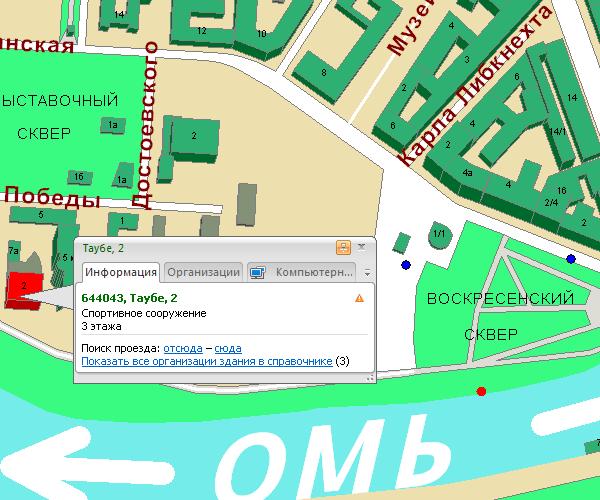Click the blue stop marker above Воскресенский сквер
Viewport: 600px width, 500px height.
point(571,259)
